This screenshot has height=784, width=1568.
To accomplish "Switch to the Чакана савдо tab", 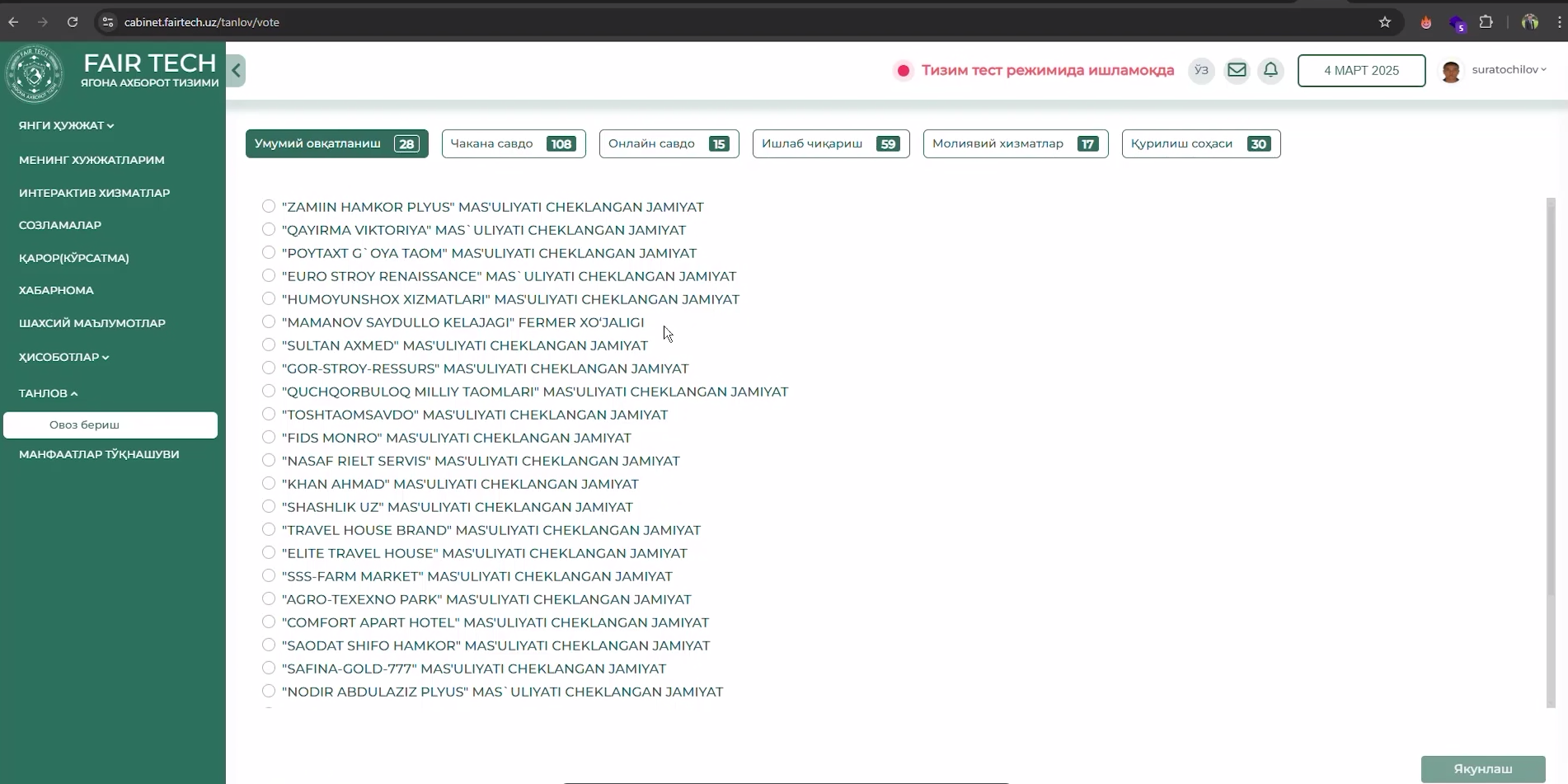I will 513,143.
